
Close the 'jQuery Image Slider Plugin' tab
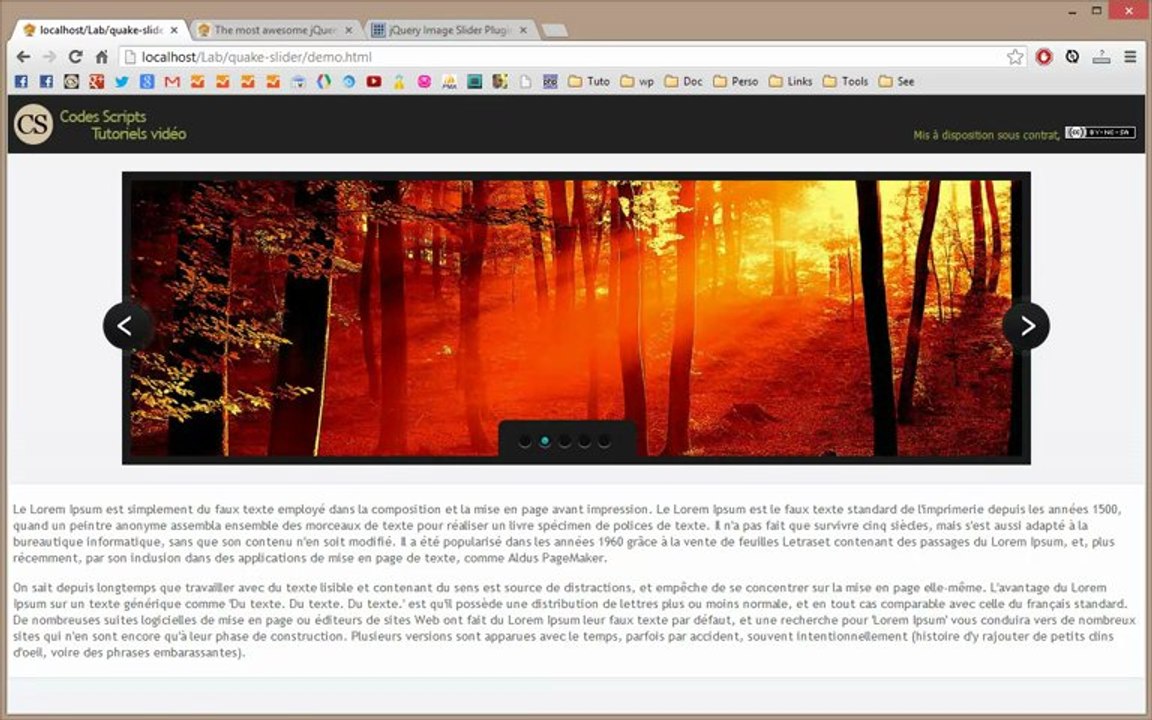click(523, 30)
